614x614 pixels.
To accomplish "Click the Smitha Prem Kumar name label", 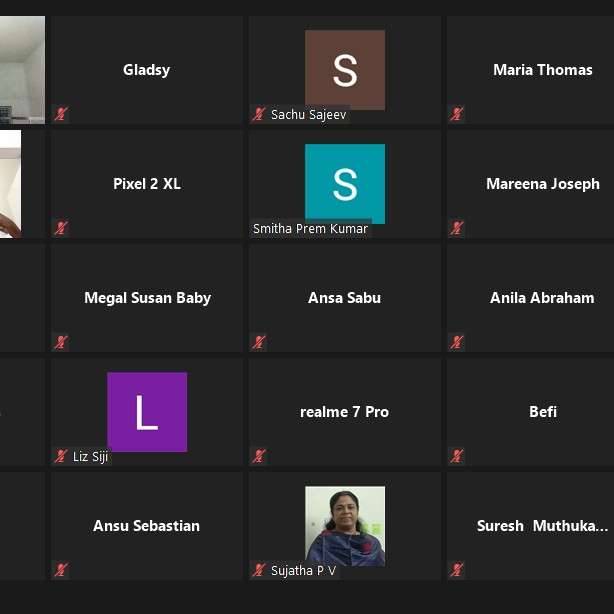I will coord(310,229).
